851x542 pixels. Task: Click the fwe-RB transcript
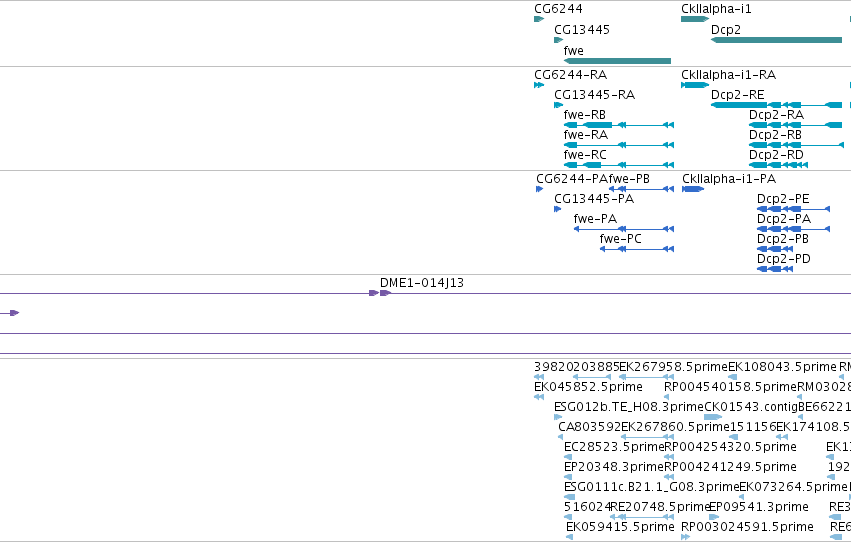click(619, 125)
